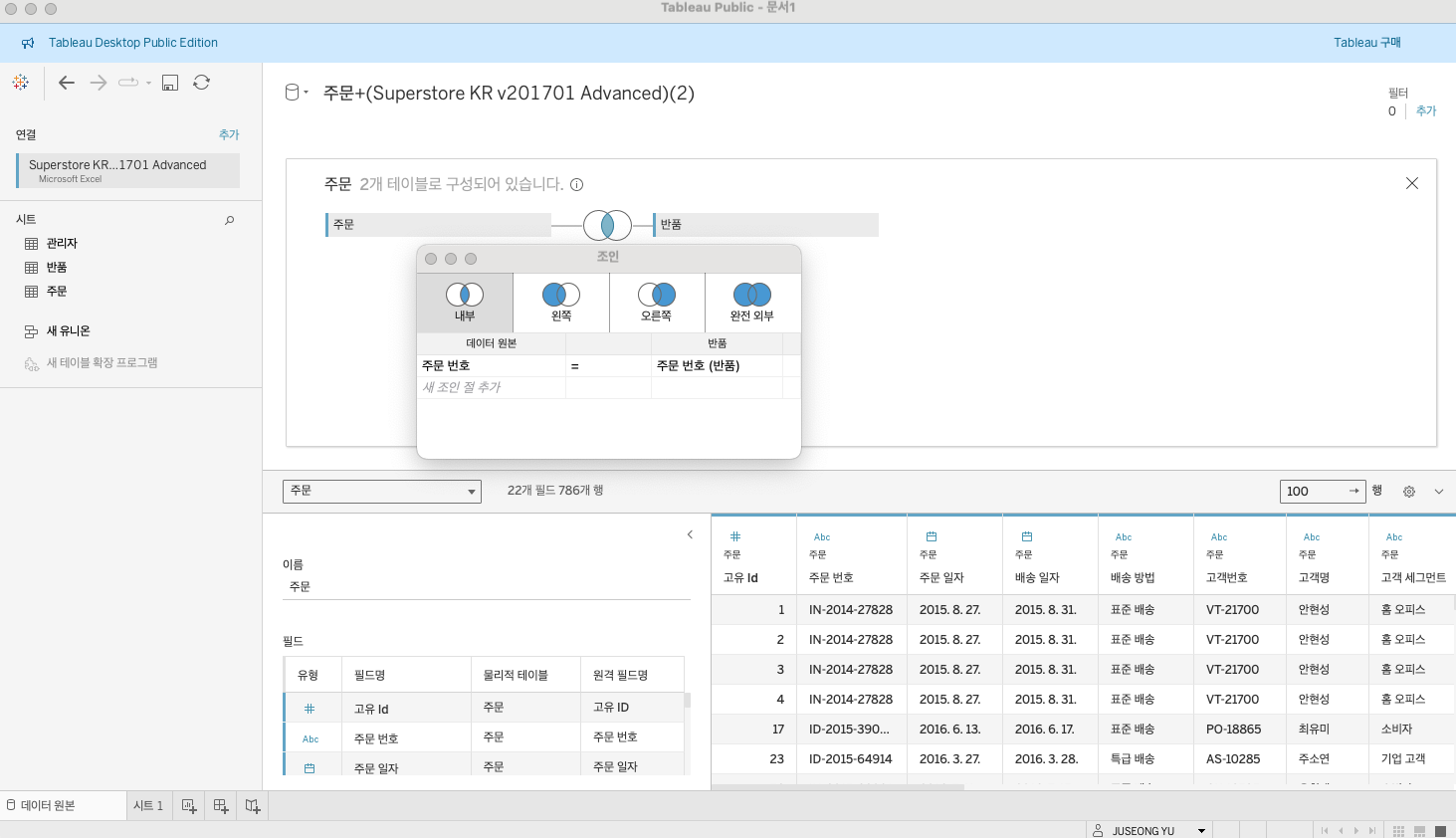Click Abc type icon for 고객명 column
The height and width of the screenshot is (838, 1456).
pyautogui.click(x=1312, y=537)
